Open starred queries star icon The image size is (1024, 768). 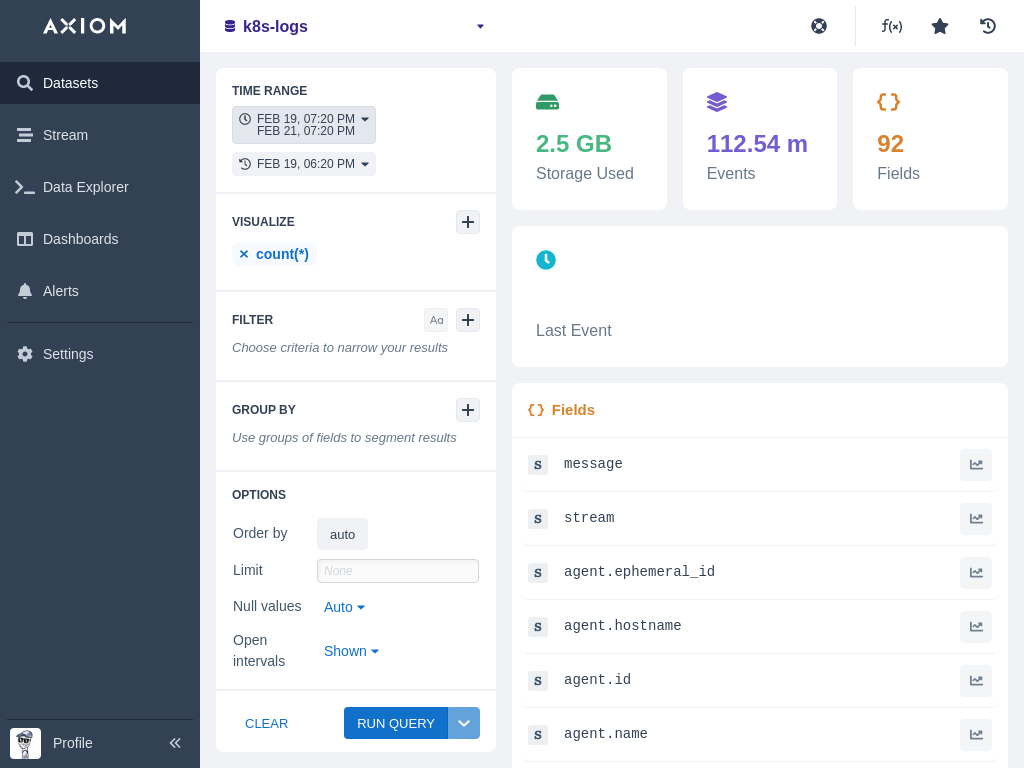[940, 26]
